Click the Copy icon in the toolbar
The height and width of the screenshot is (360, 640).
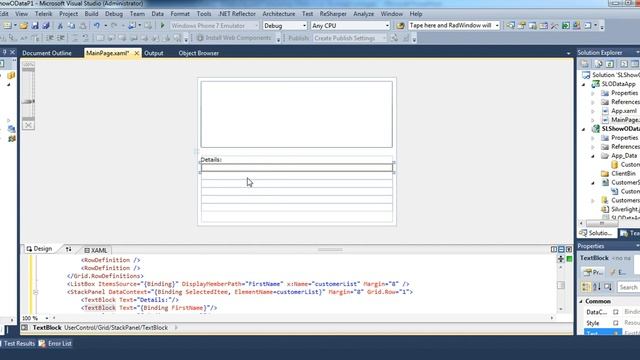(71, 26)
